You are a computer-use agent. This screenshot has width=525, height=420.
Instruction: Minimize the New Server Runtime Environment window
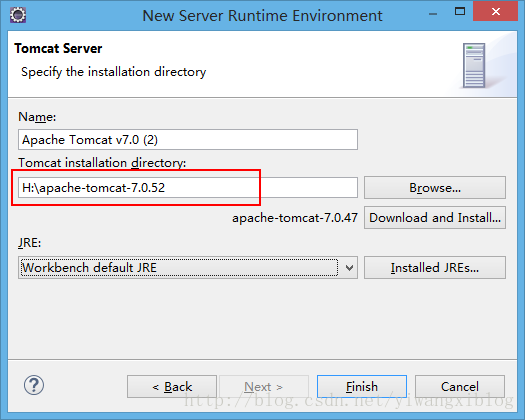click(x=433, y=13)
